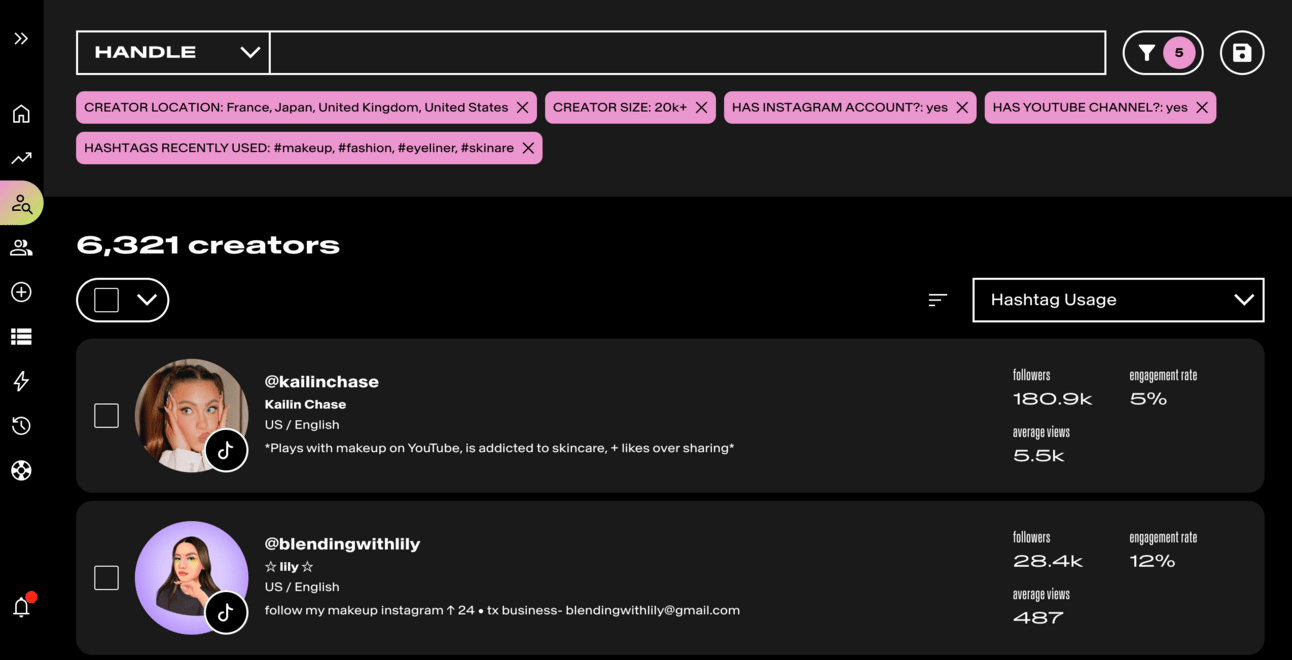Open the HANDLE search type dropdown

[173, 53]
